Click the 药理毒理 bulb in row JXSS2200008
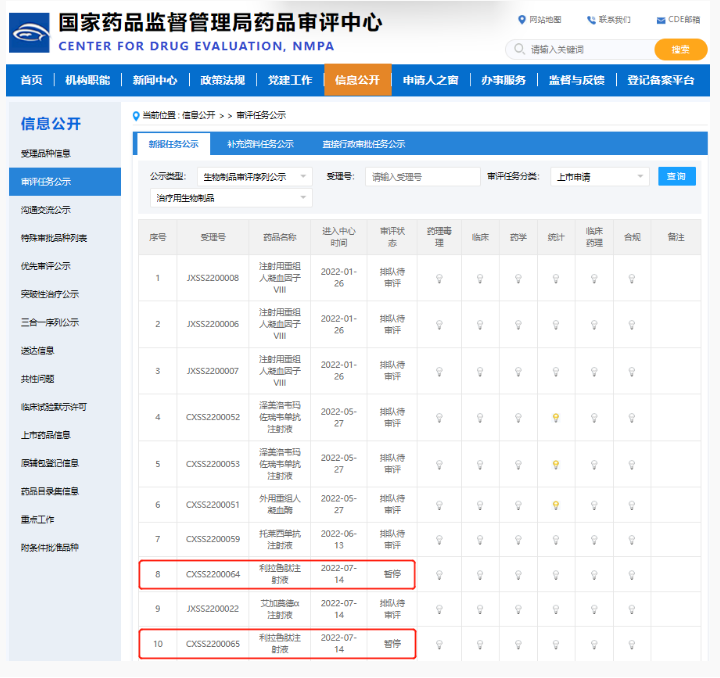The width and height of the screenshot is (720, 678). [439, 278]
